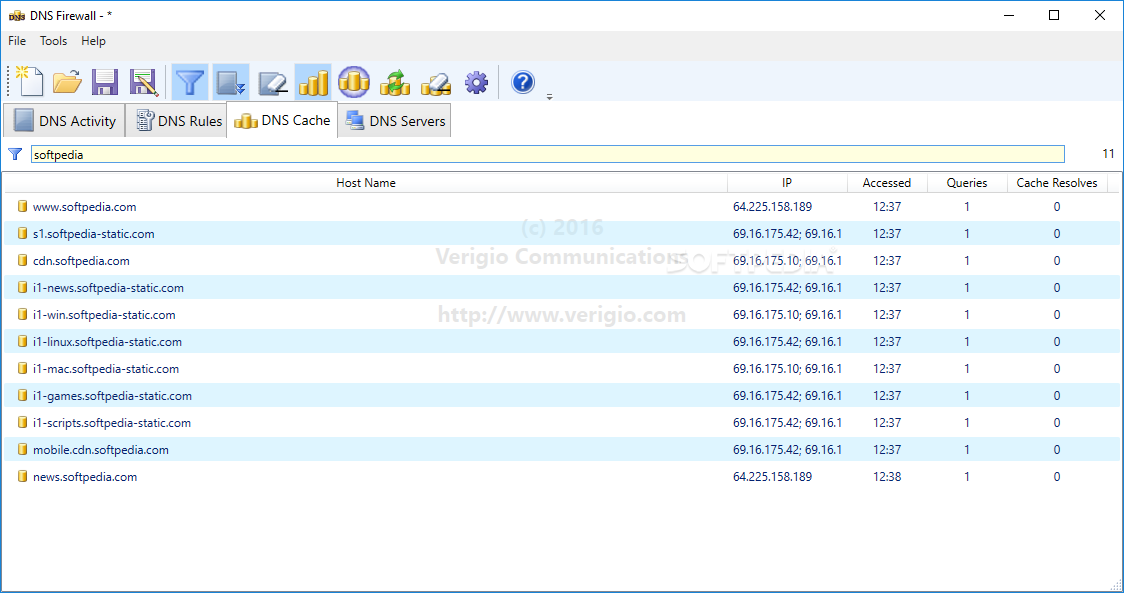
Task: Click cache icon beside cdn.softpedia.com
Action: pyautogui.click(x=22, y=260)
